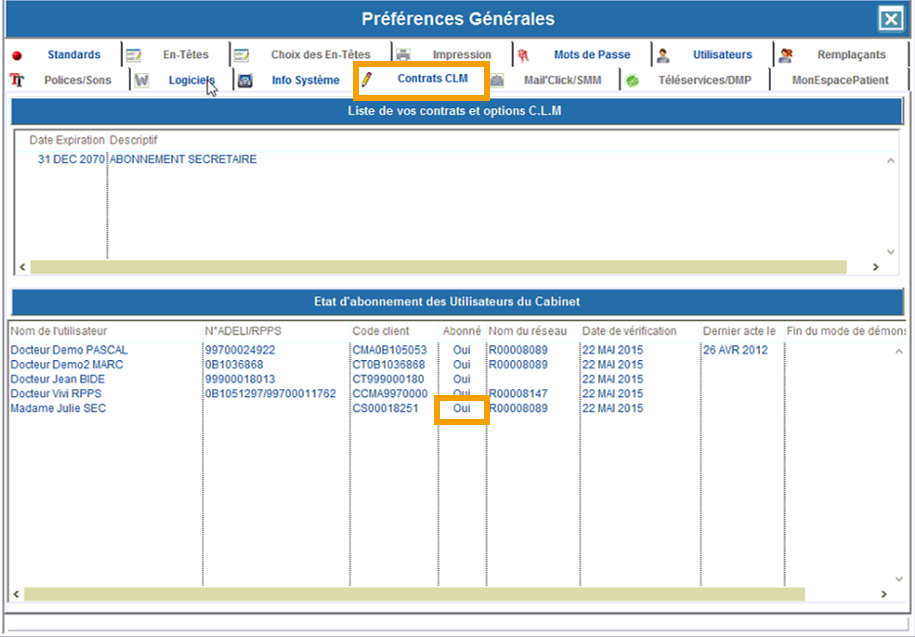This screenshot has height=637, width=915.
Task: Switch to Choix des En-Têtes tab
Action: point(320,55)
